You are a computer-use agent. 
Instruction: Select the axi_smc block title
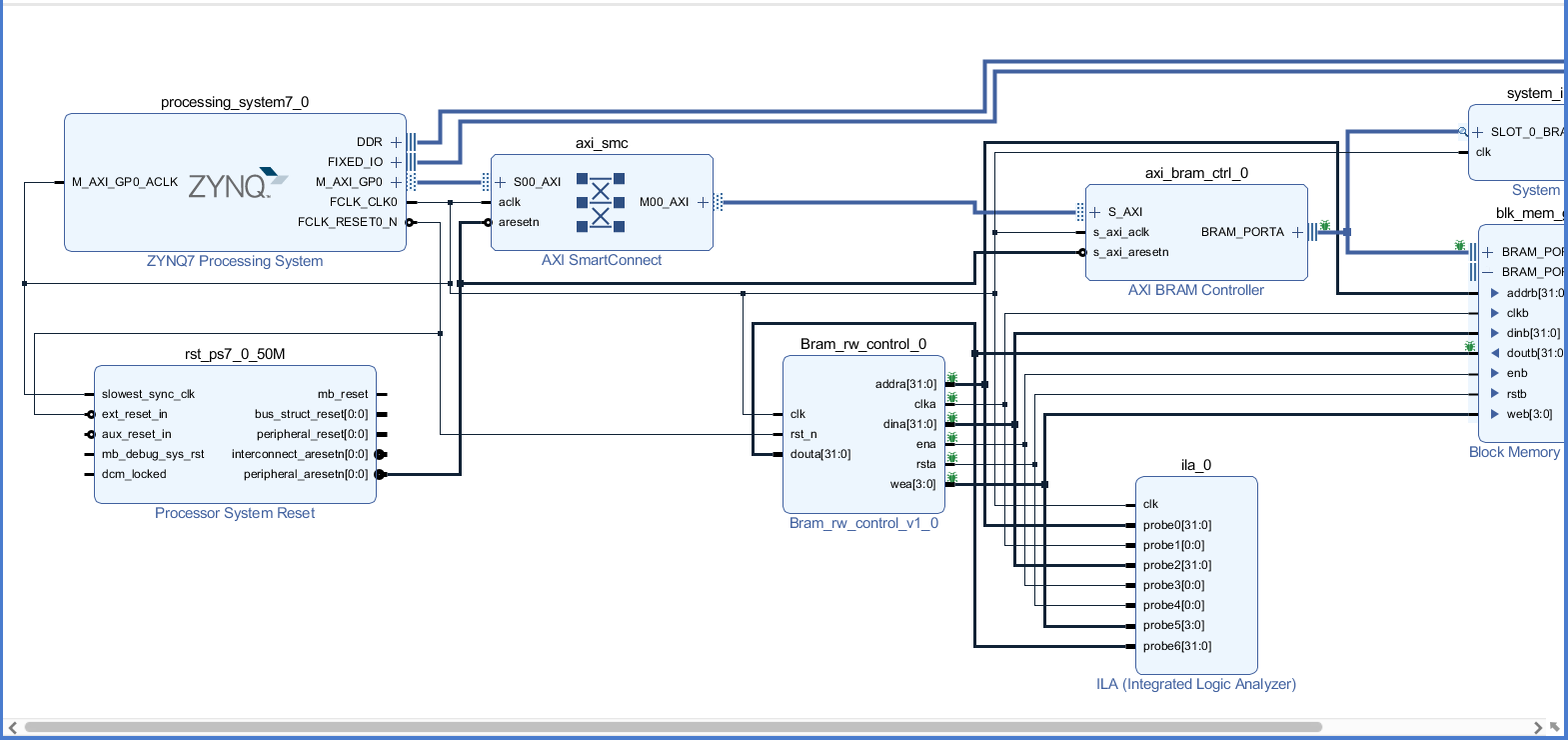(602, 143)
